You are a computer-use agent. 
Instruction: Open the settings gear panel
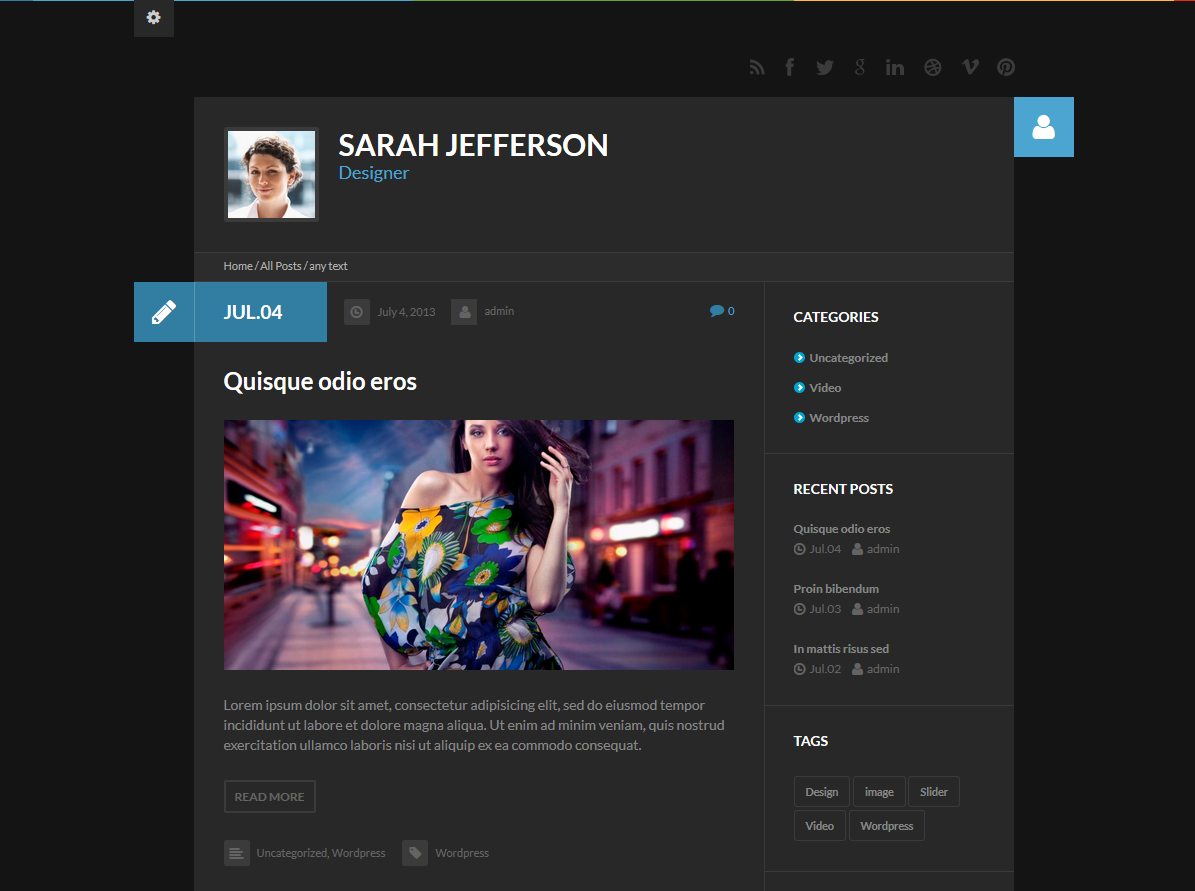pyautogui.click(x=153, y=18)
